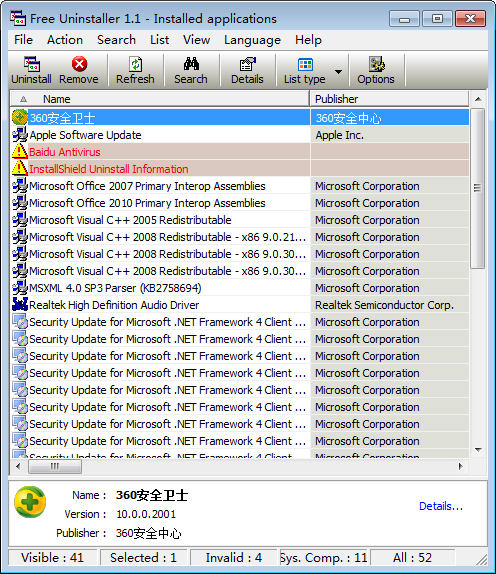Select Microsoft Office 2010 Primary Interop Assemblies

coord(147,203)
